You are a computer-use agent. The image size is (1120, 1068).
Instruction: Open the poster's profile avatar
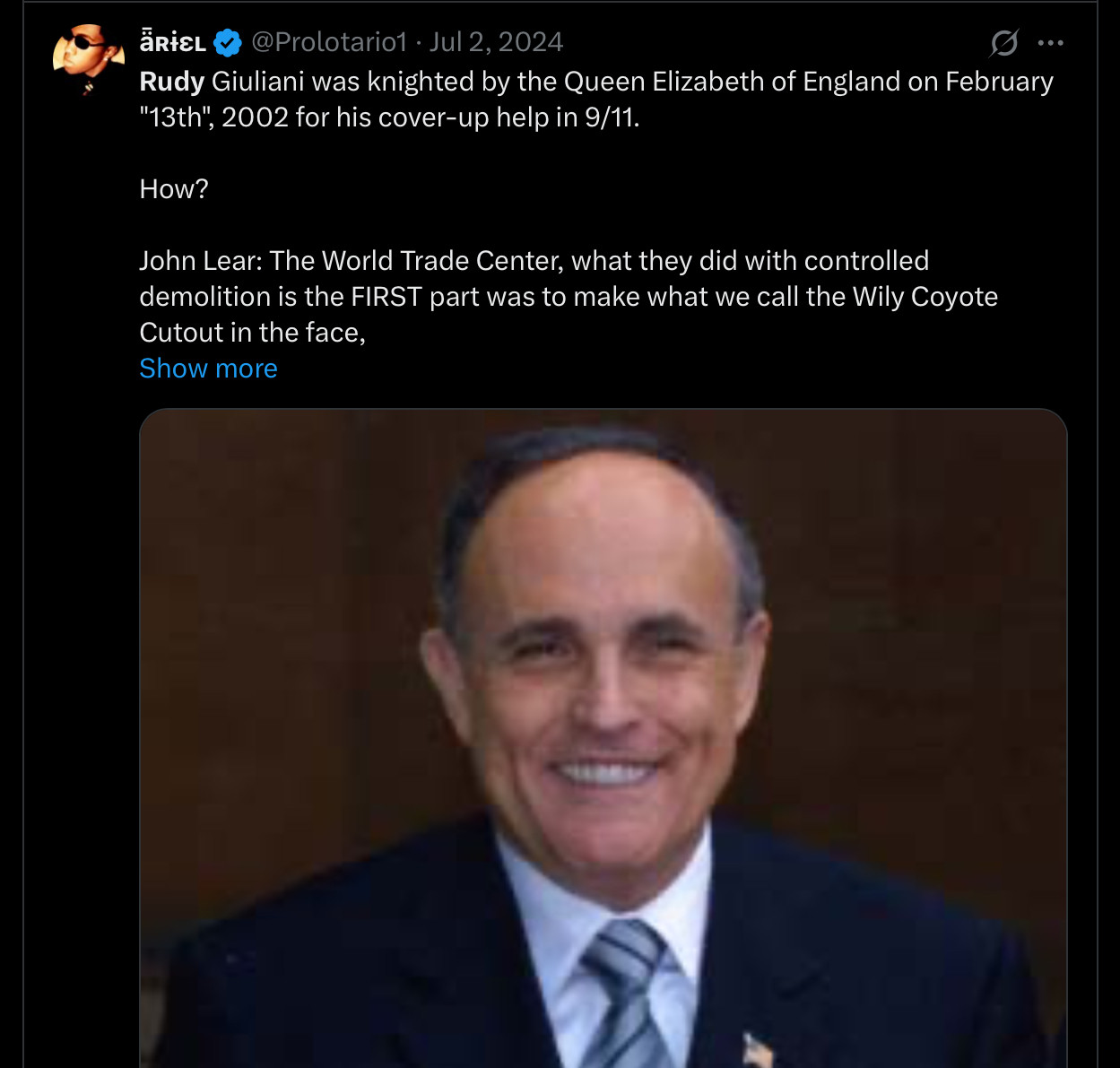pos(87,58)
